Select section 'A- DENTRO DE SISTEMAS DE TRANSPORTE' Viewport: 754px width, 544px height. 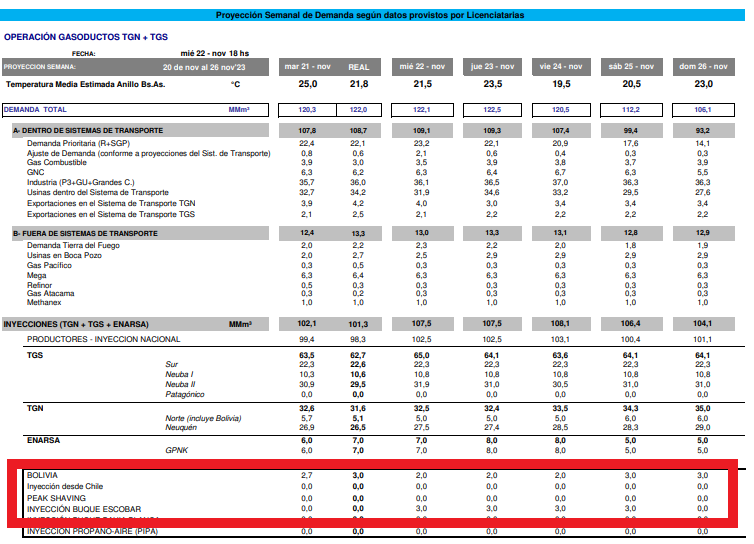click(x=88, y=131)
